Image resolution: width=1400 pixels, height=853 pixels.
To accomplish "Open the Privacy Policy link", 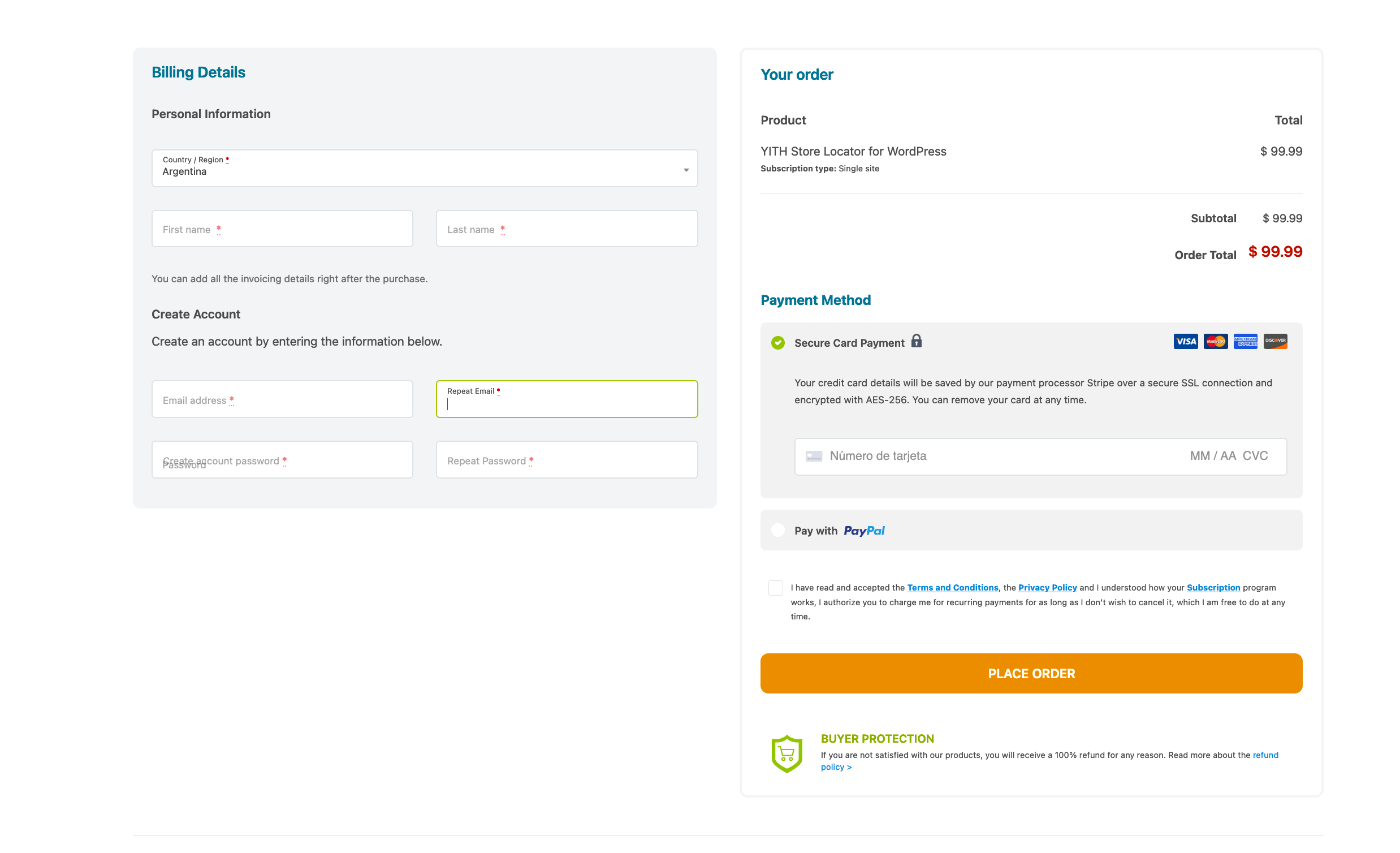I will tap(1047, 588).
